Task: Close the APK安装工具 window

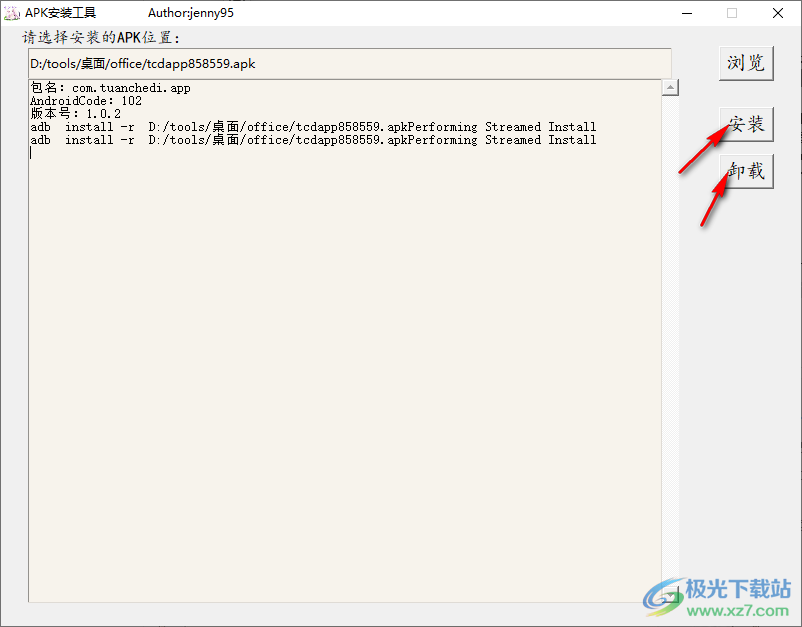Action: click(x=777, y=13)
